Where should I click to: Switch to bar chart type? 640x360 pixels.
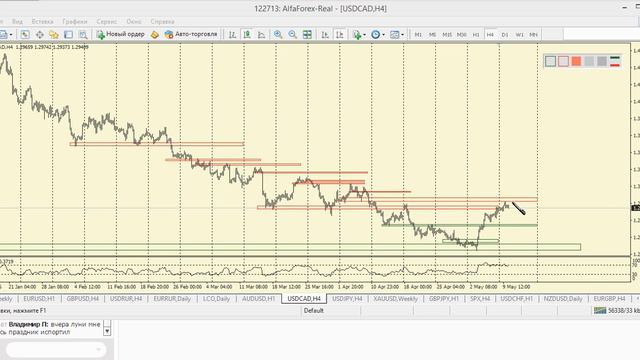point(232,35)
